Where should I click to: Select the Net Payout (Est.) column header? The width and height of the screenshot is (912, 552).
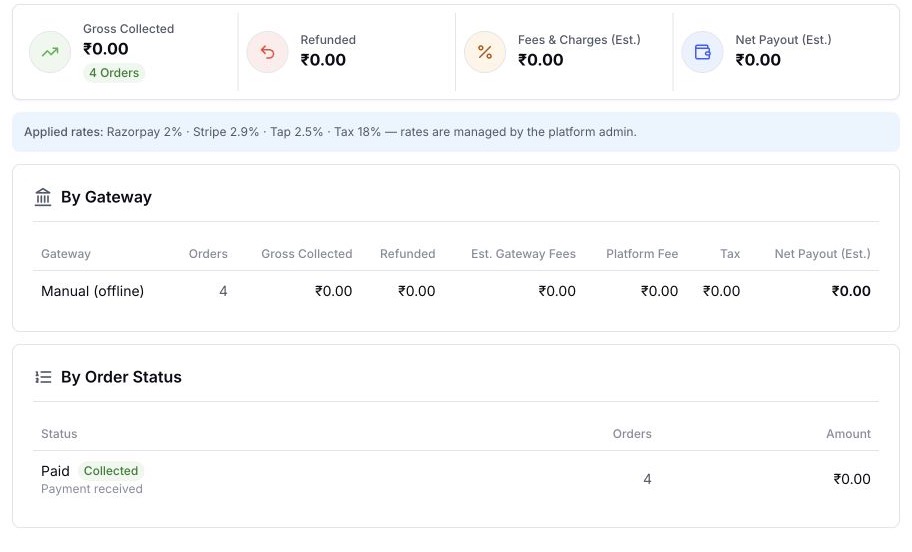coord(822,254)
